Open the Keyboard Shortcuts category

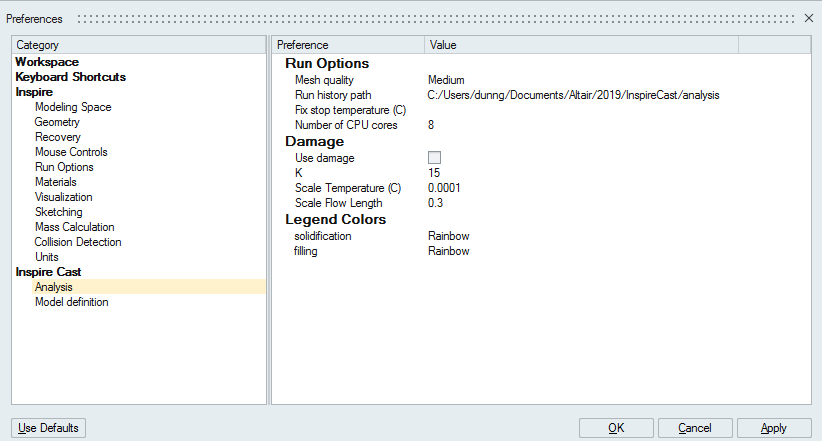[70, 77]
